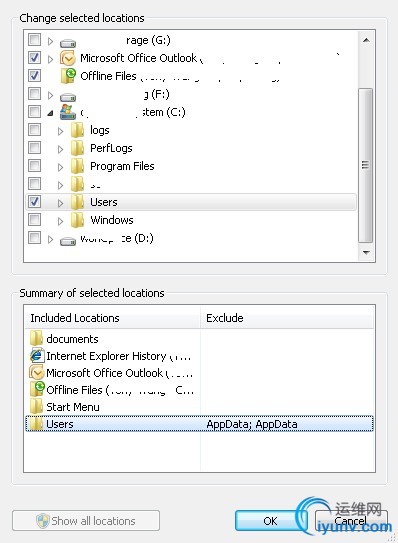Click the Offline Files sync icon in tree
This screenshot has height=543, width=398.
coord(68,76)
